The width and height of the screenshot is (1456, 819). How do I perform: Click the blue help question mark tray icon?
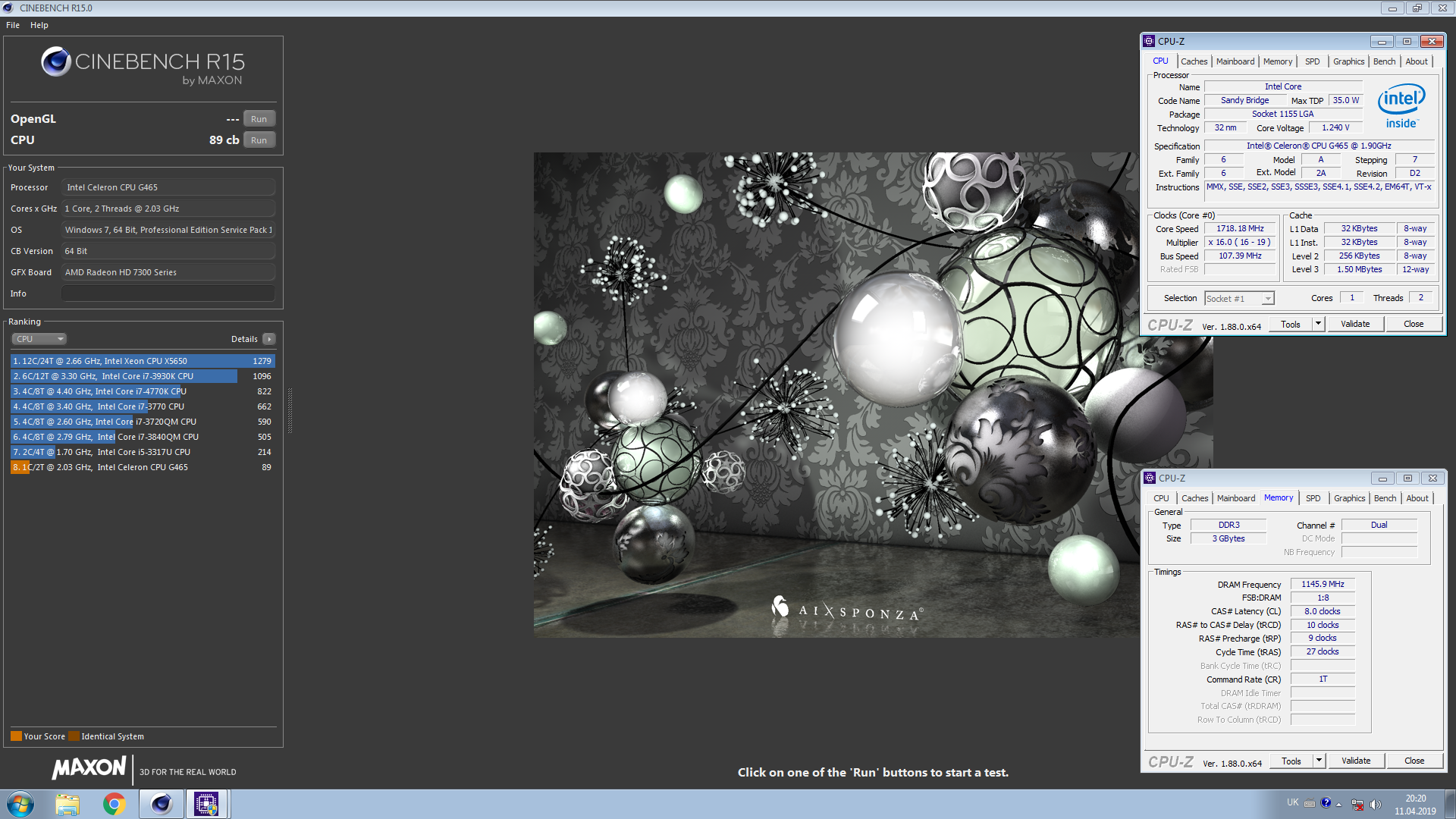(x=1326, y=803)
